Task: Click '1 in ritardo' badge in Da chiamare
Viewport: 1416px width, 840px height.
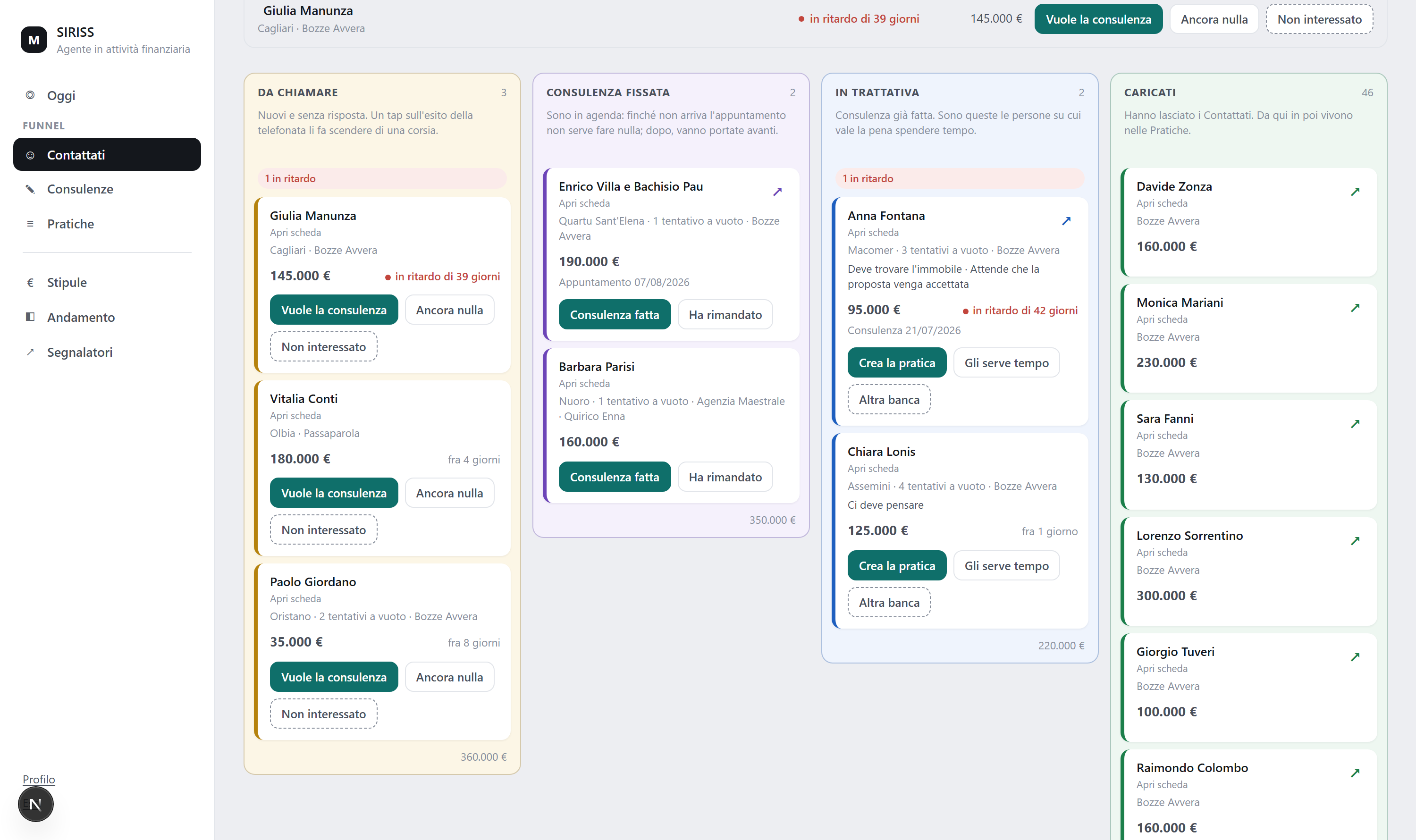Action: coord(382,178)
